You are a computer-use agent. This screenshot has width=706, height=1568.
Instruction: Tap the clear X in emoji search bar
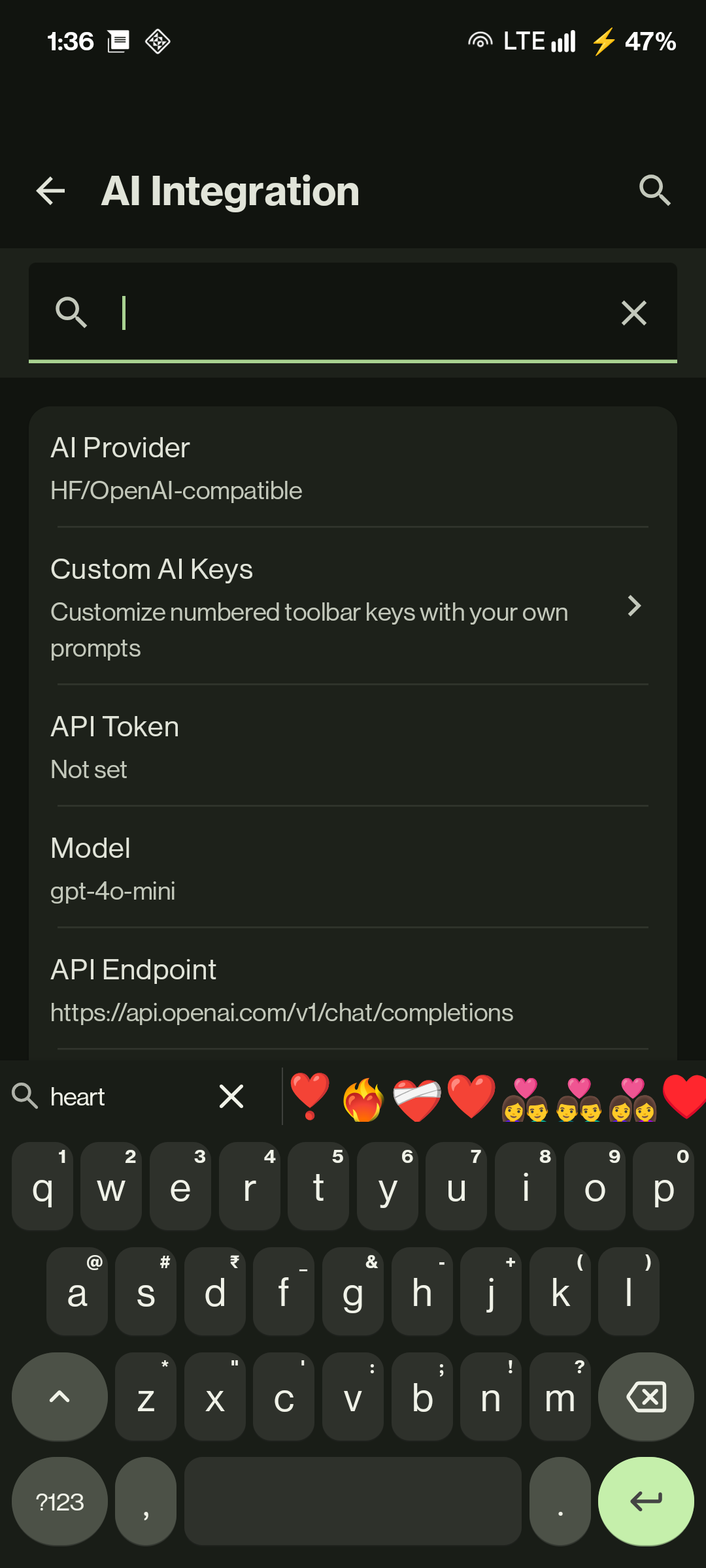[231, 1097]
